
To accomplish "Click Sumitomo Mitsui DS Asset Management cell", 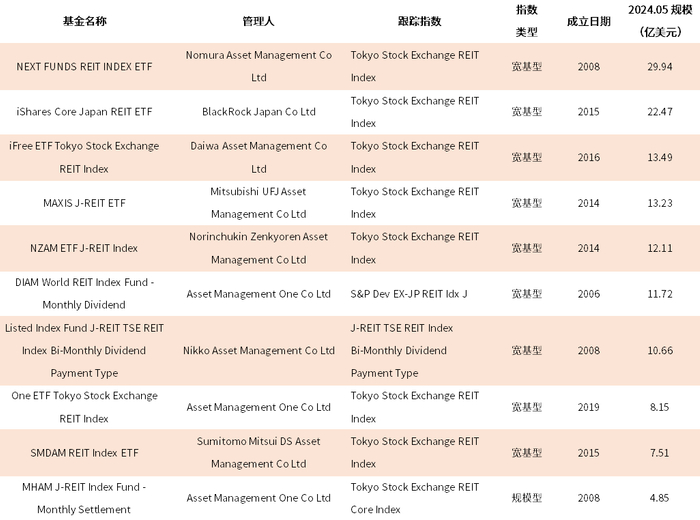I will pos(258,453).
